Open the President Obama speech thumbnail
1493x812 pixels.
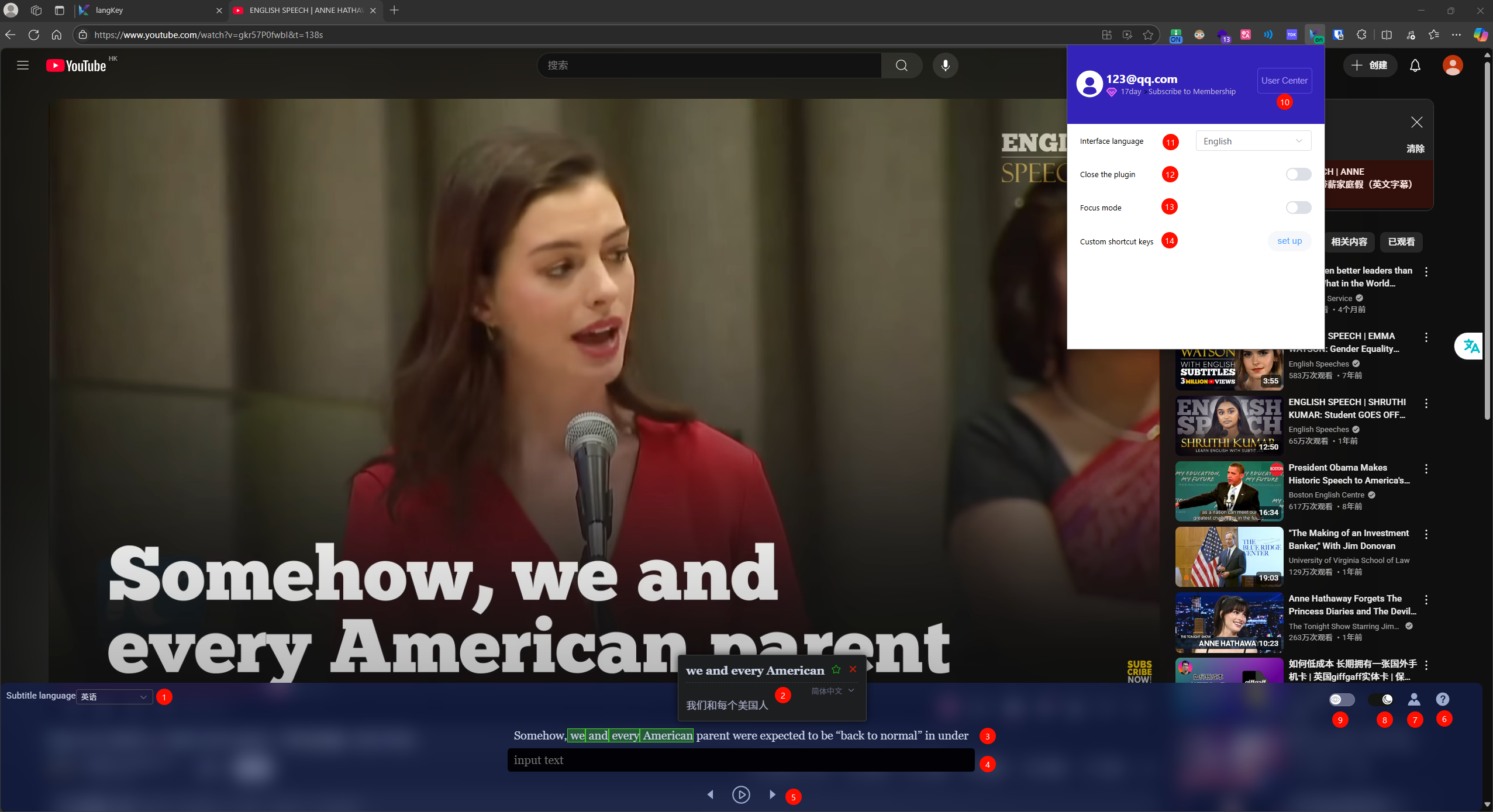pyautogui.click(x=1229, y=492)
